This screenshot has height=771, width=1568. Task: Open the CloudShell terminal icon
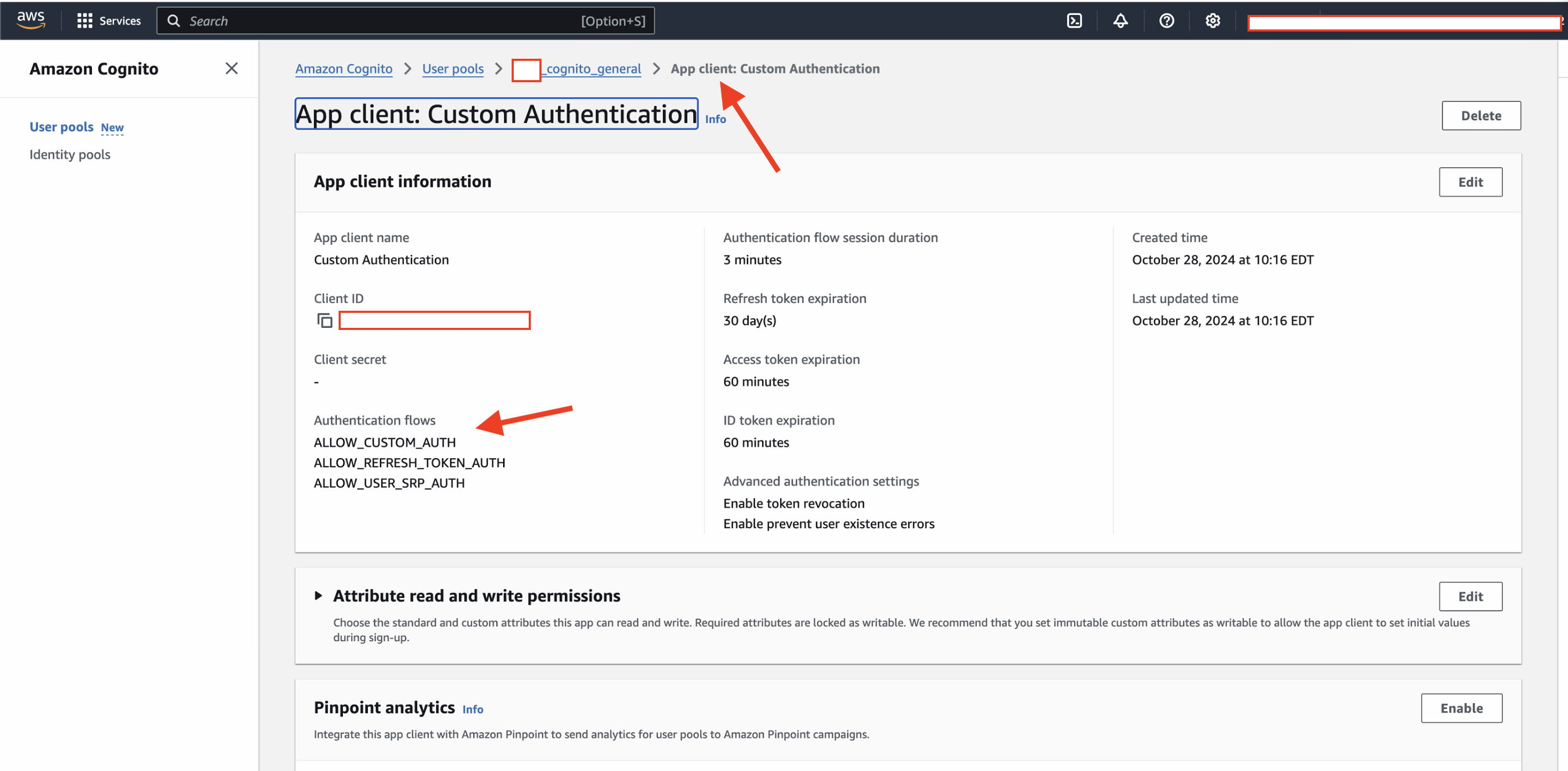pos(1075,21)
